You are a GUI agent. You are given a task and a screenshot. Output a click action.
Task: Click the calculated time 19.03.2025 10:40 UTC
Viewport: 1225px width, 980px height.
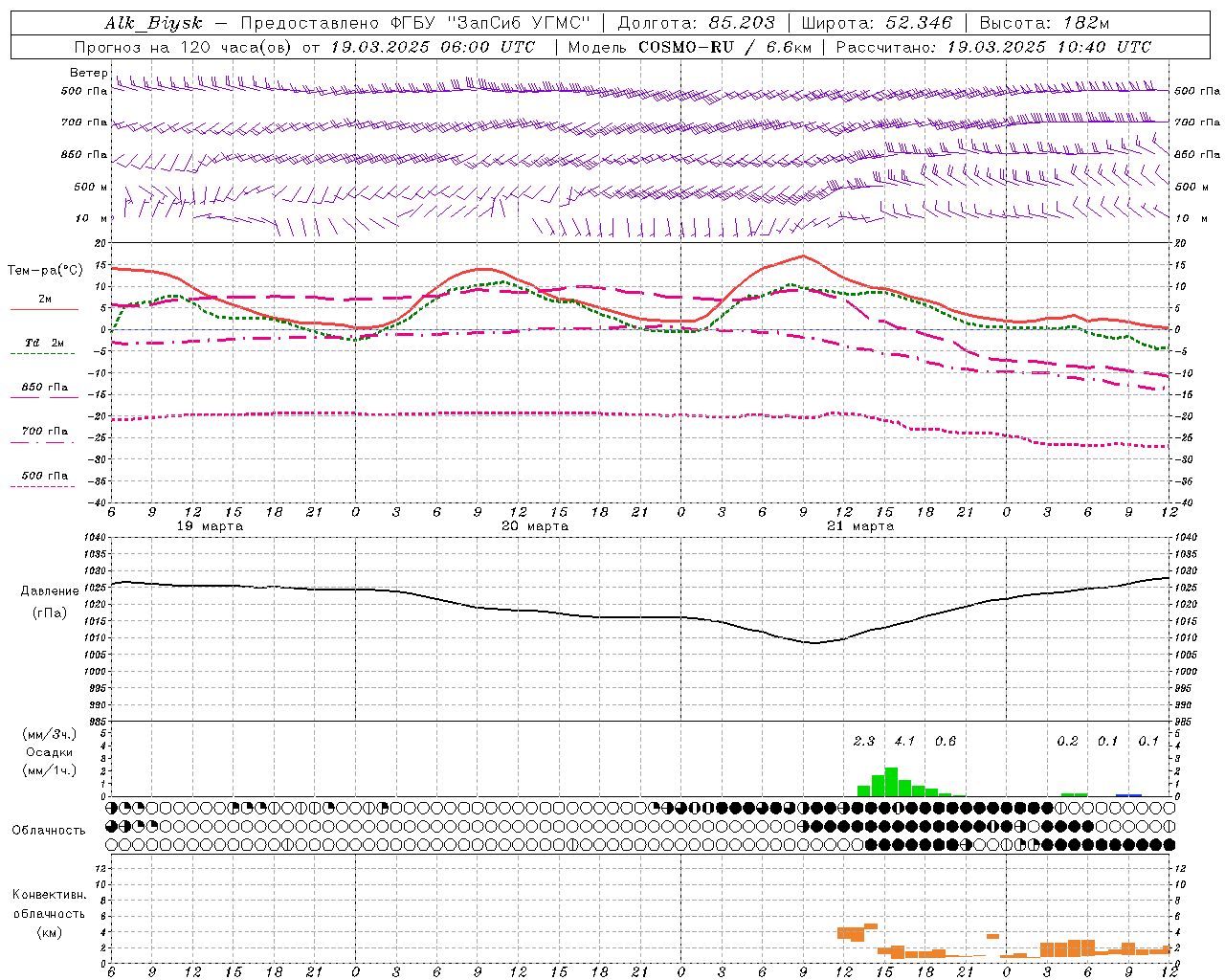(x=1049, y=47)
